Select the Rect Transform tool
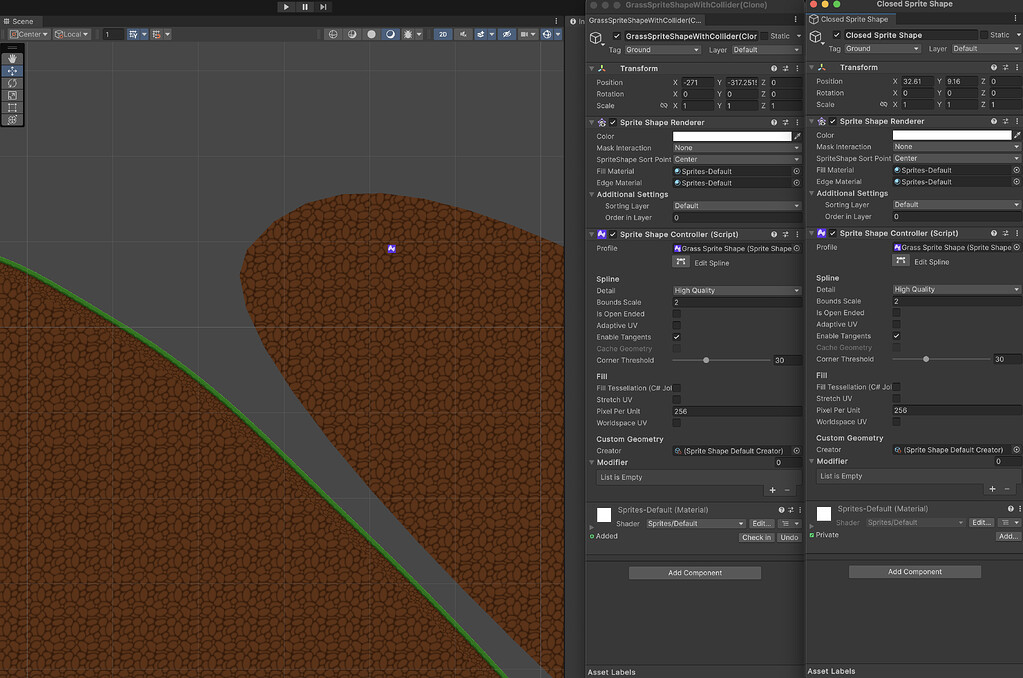 [x=12, y=107]
